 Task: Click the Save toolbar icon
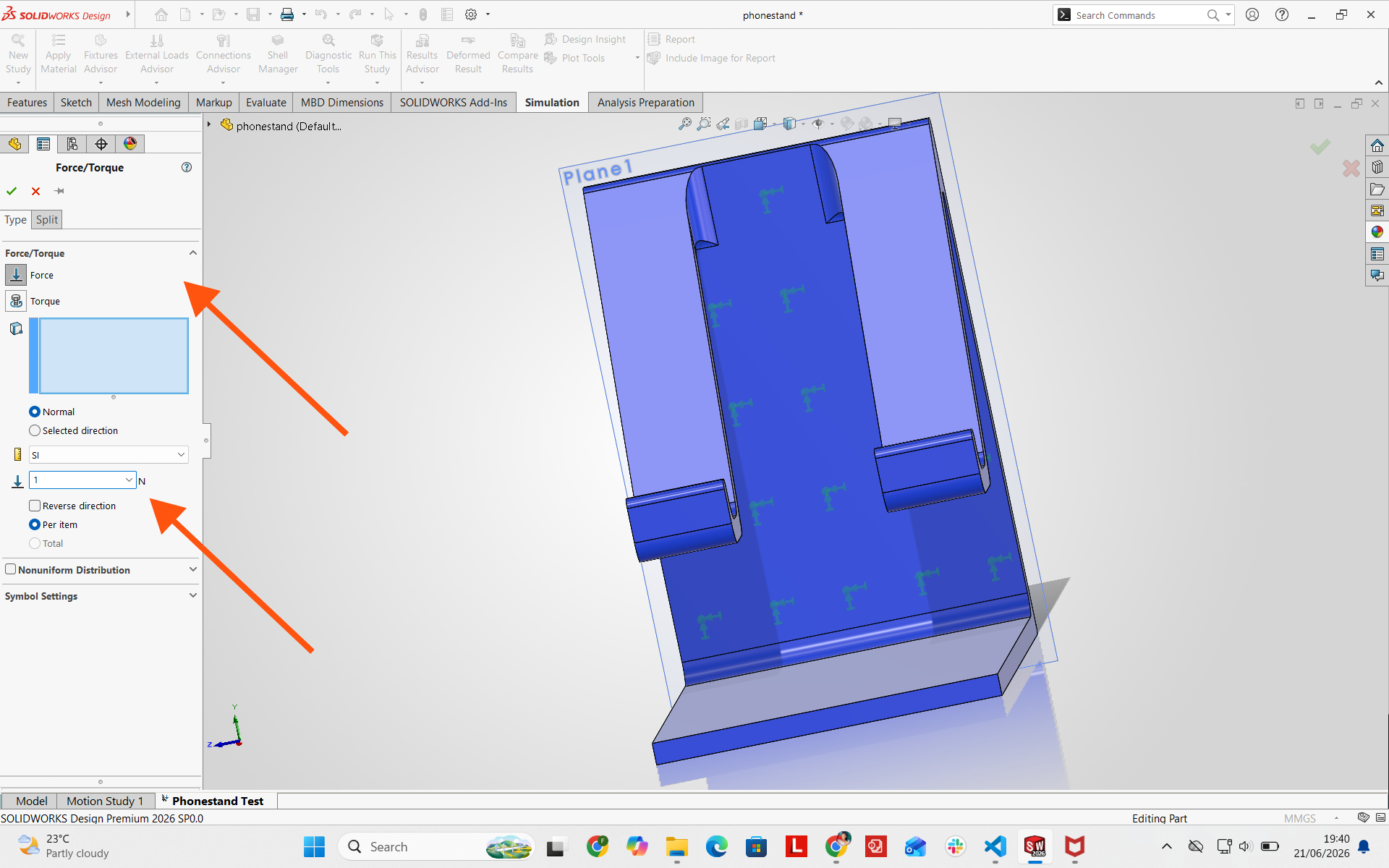[x=253, y=14]
